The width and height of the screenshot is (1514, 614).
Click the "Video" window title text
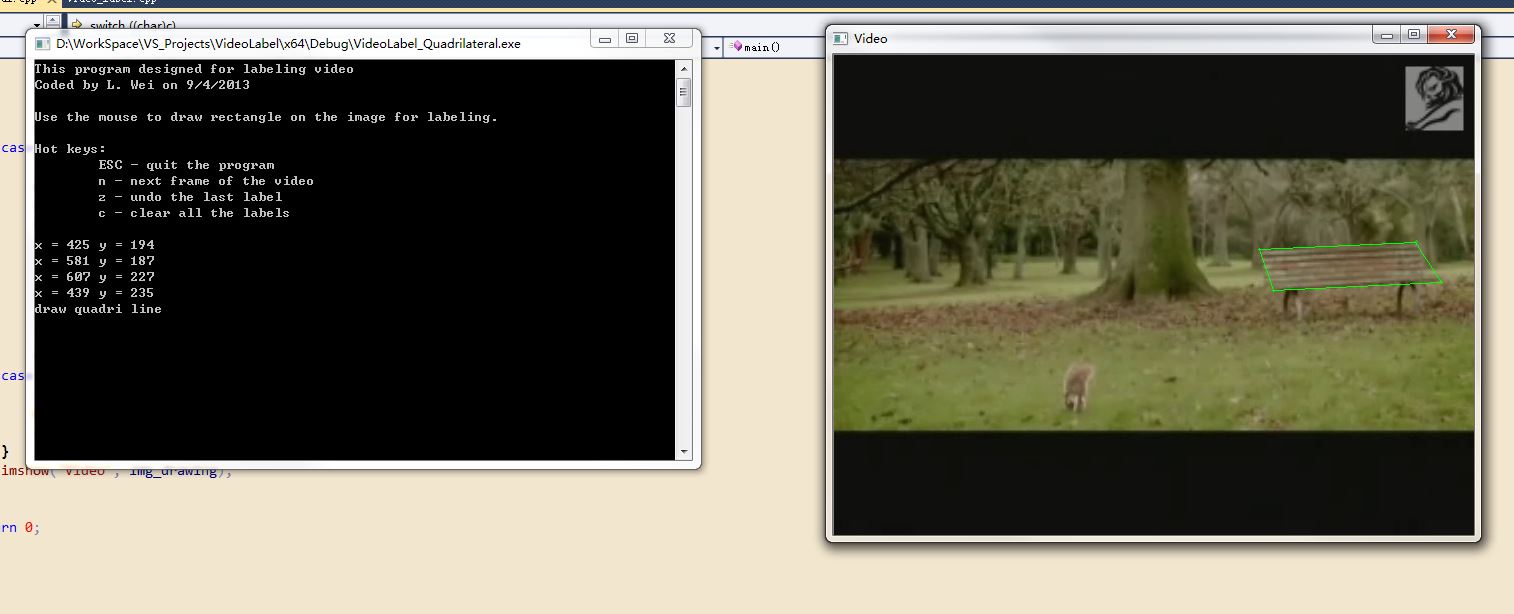click(870, 38)
